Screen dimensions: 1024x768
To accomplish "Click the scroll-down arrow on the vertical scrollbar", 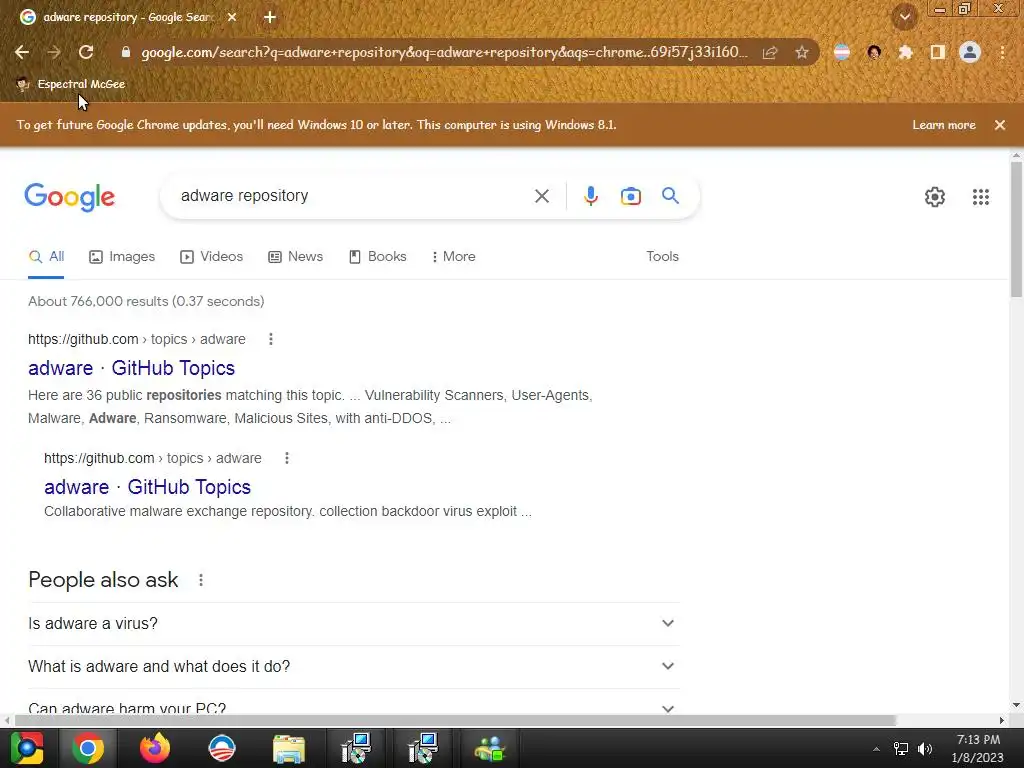I will tap(1016, 705).
